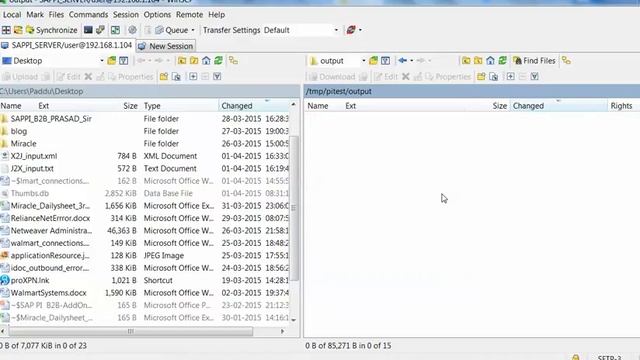Click local panel filter icon
The width and height of the screenshot is (640, 360).
pos(124,61)
